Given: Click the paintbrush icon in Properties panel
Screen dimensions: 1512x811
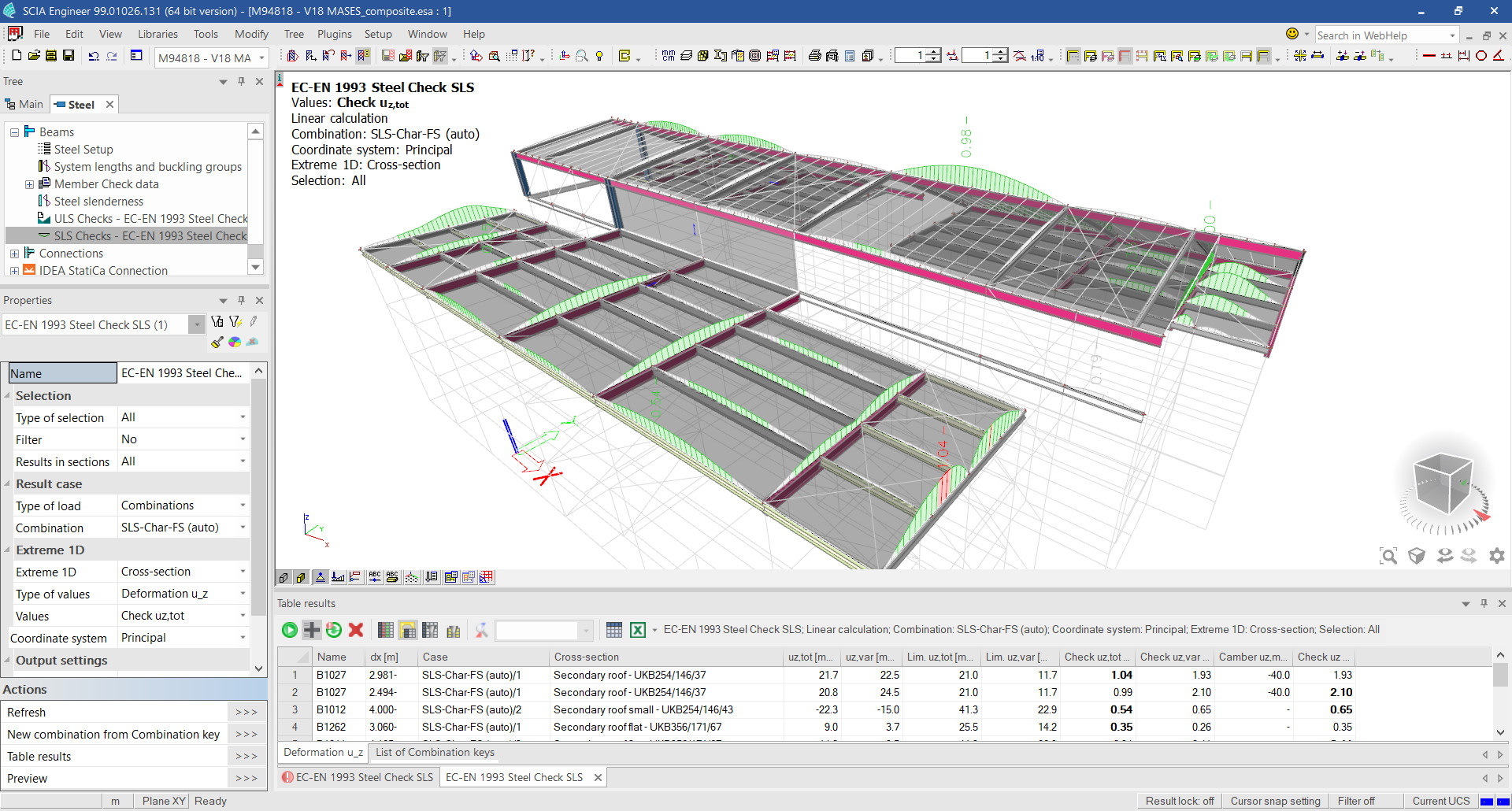Looking at the screenshot, I should pos(217,343).
